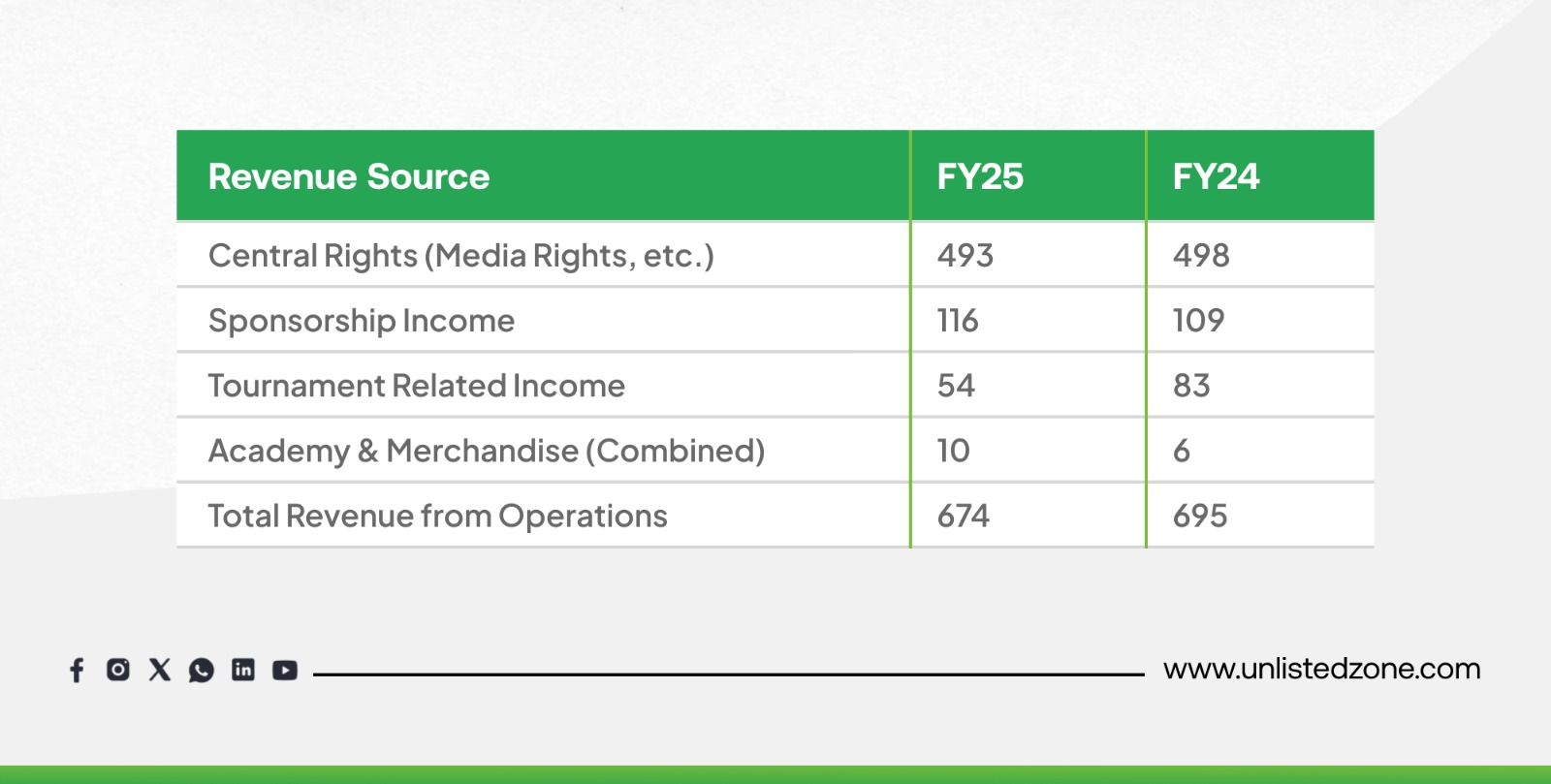Select the FY25 column header
Screen dimensions: 1551x784
[x=980, y=176]
